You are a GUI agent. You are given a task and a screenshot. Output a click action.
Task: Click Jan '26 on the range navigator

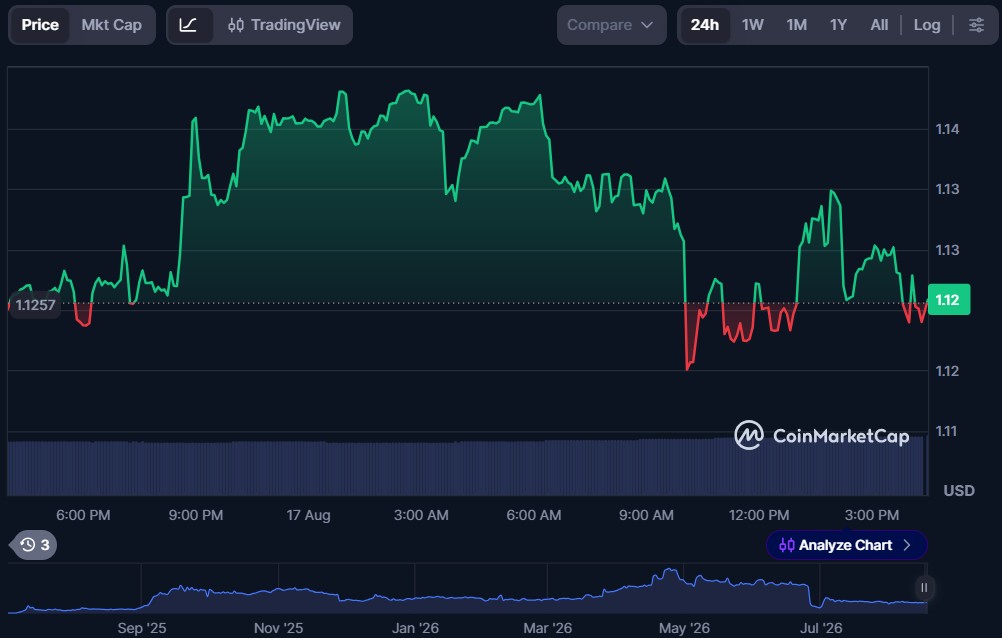tap(415, 628)
